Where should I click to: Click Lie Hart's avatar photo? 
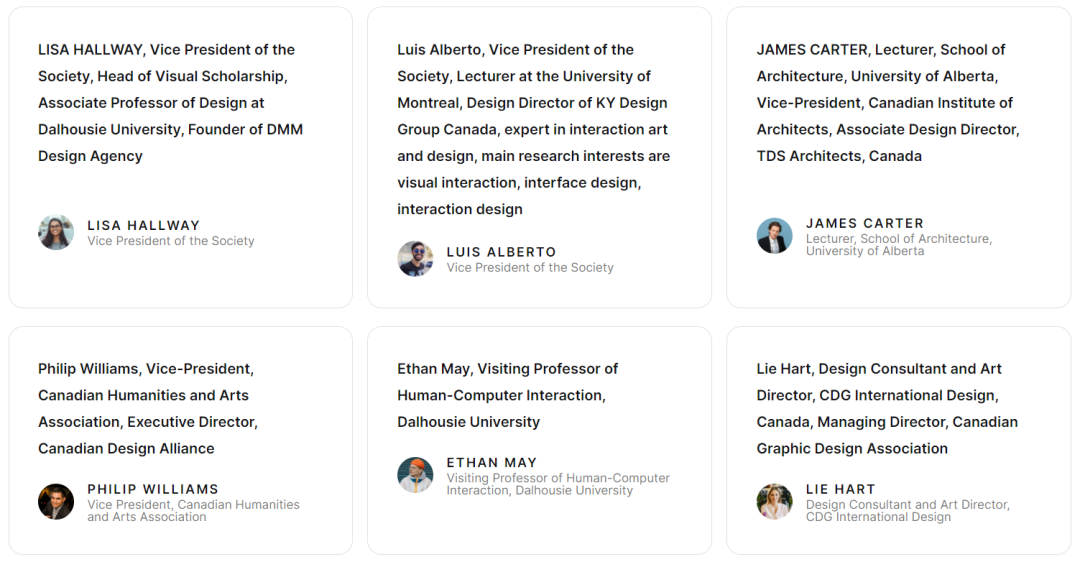click(775, 501)
